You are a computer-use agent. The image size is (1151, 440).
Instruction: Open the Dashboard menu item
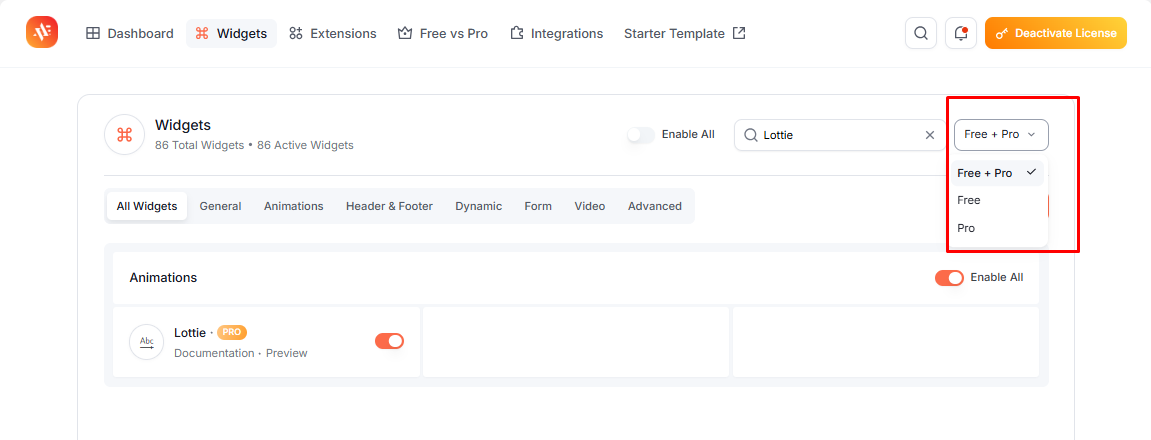(129, 34)
